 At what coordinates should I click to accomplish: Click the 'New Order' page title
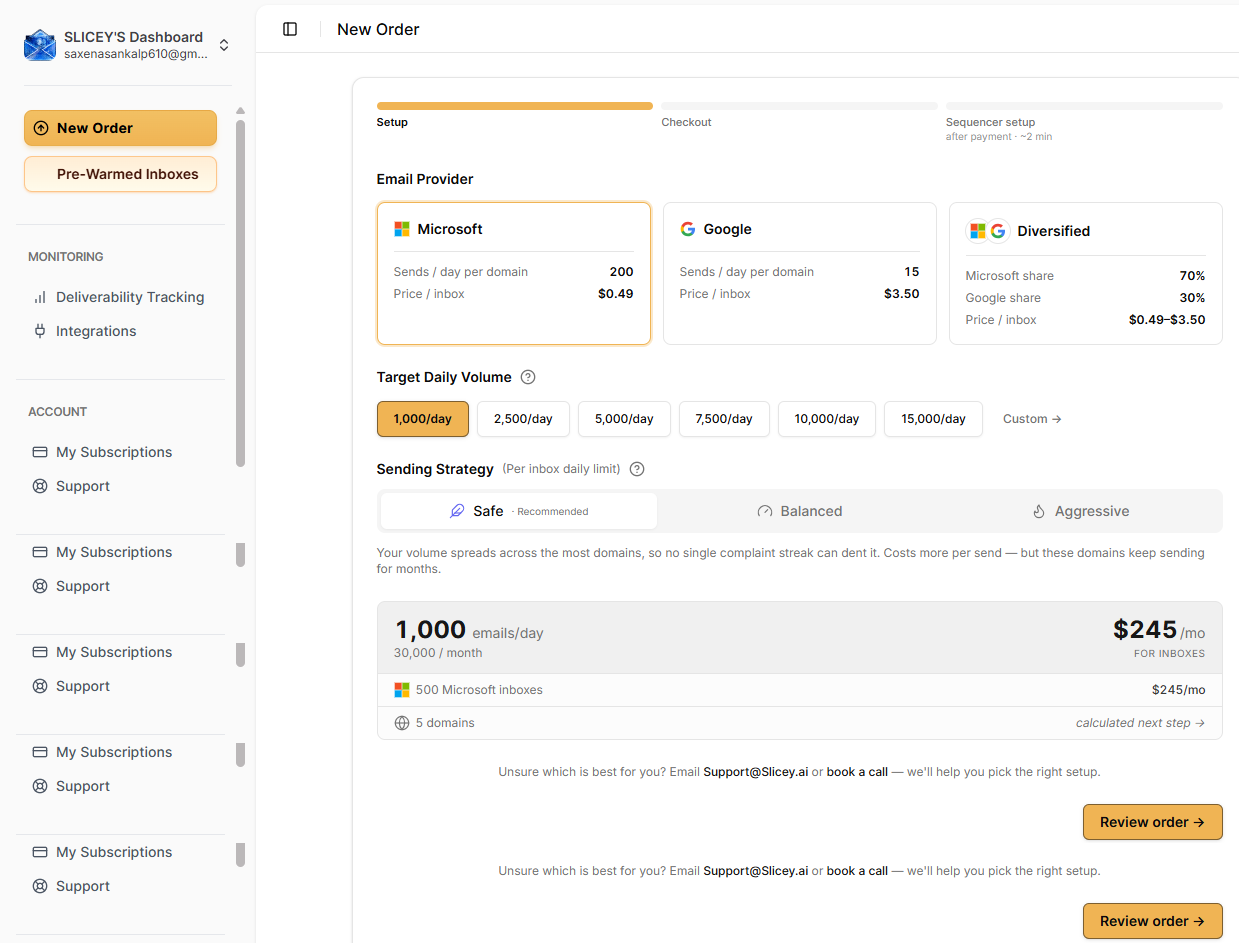pos(378,29)
